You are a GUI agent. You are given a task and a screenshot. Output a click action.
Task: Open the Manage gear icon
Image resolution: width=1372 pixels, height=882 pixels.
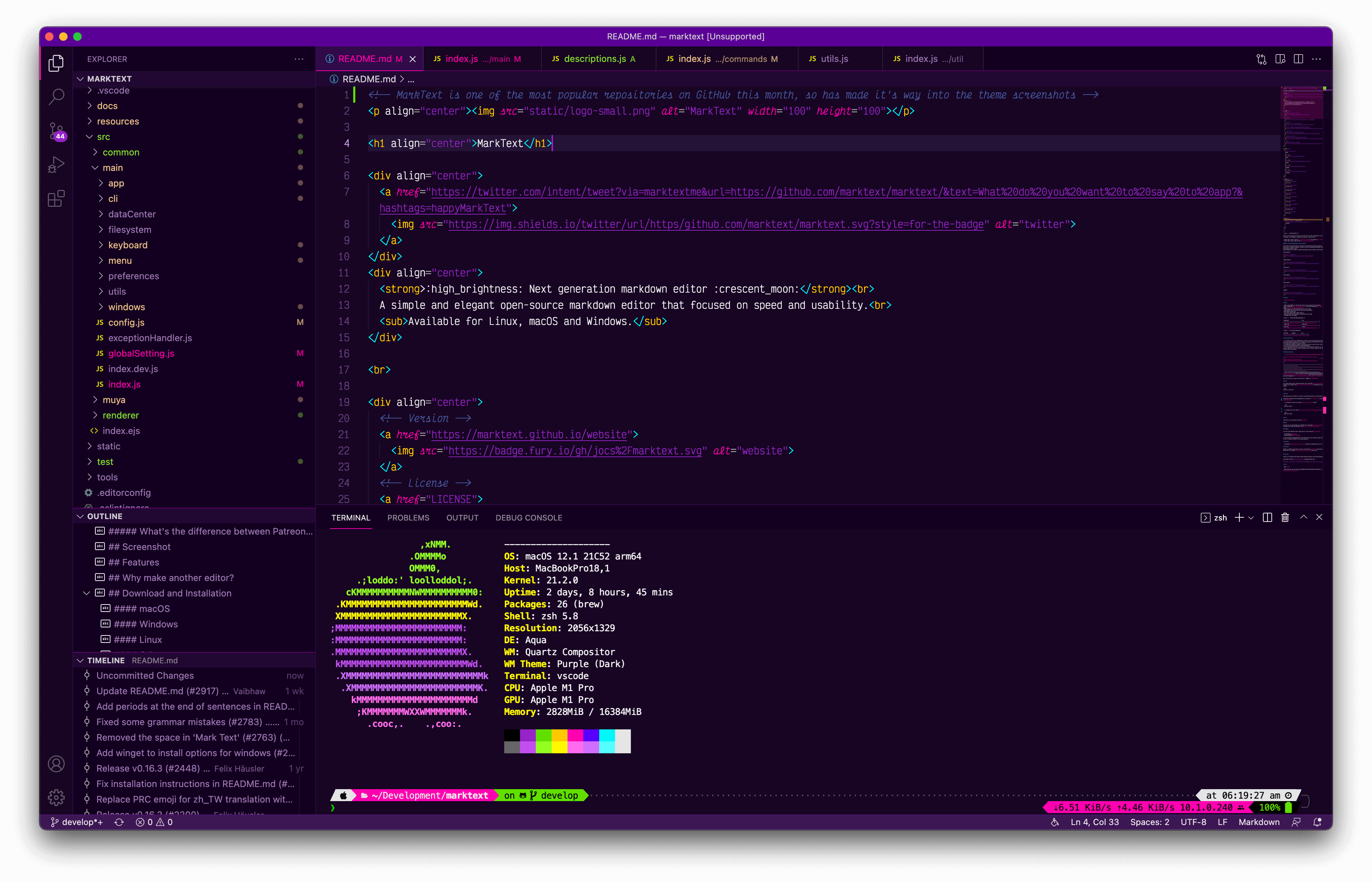[x=56, y=797]
